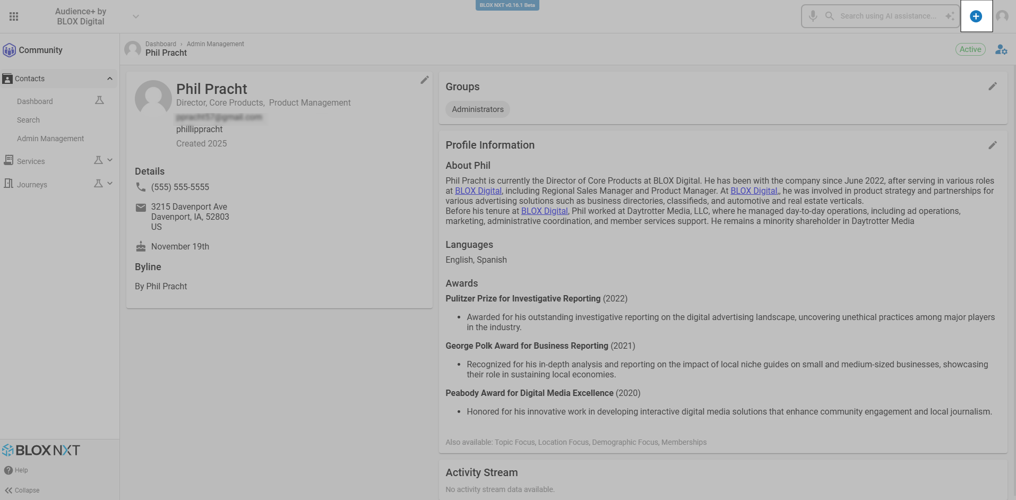This screenshot has width=1016, height=500.
Task: Open the user settings gear icon
Action: click(1001, 49)
